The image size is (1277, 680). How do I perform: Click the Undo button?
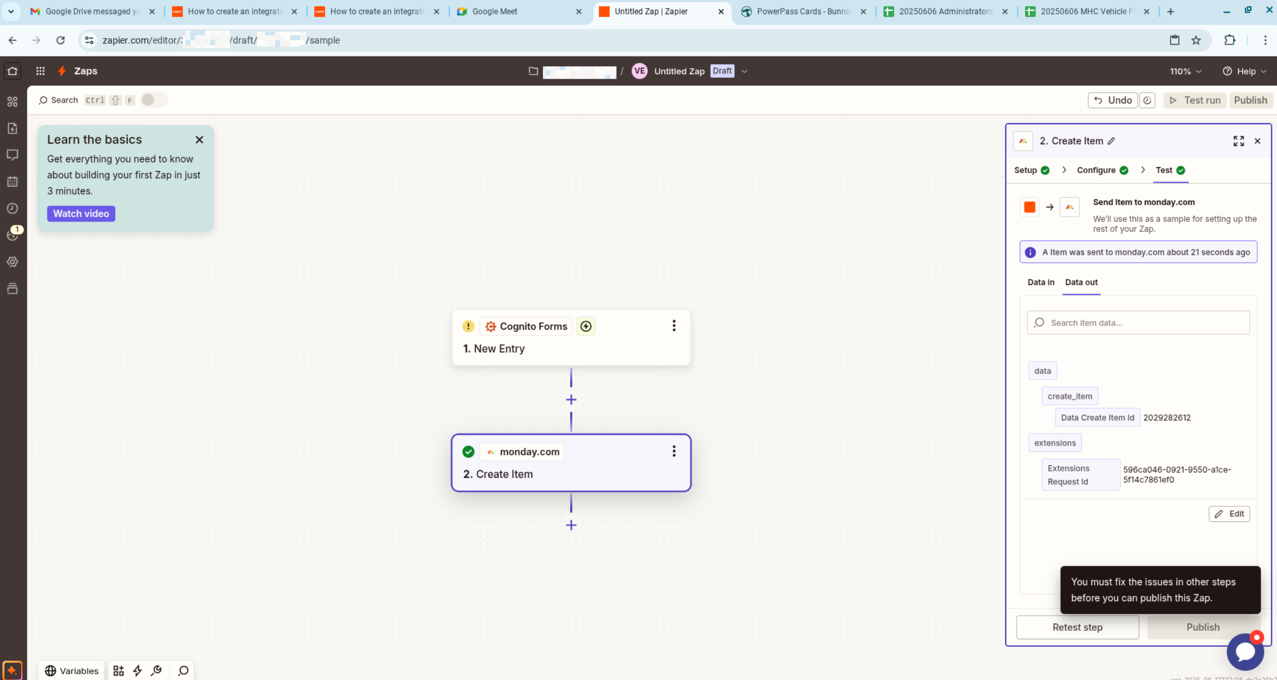coord(1112,100)
